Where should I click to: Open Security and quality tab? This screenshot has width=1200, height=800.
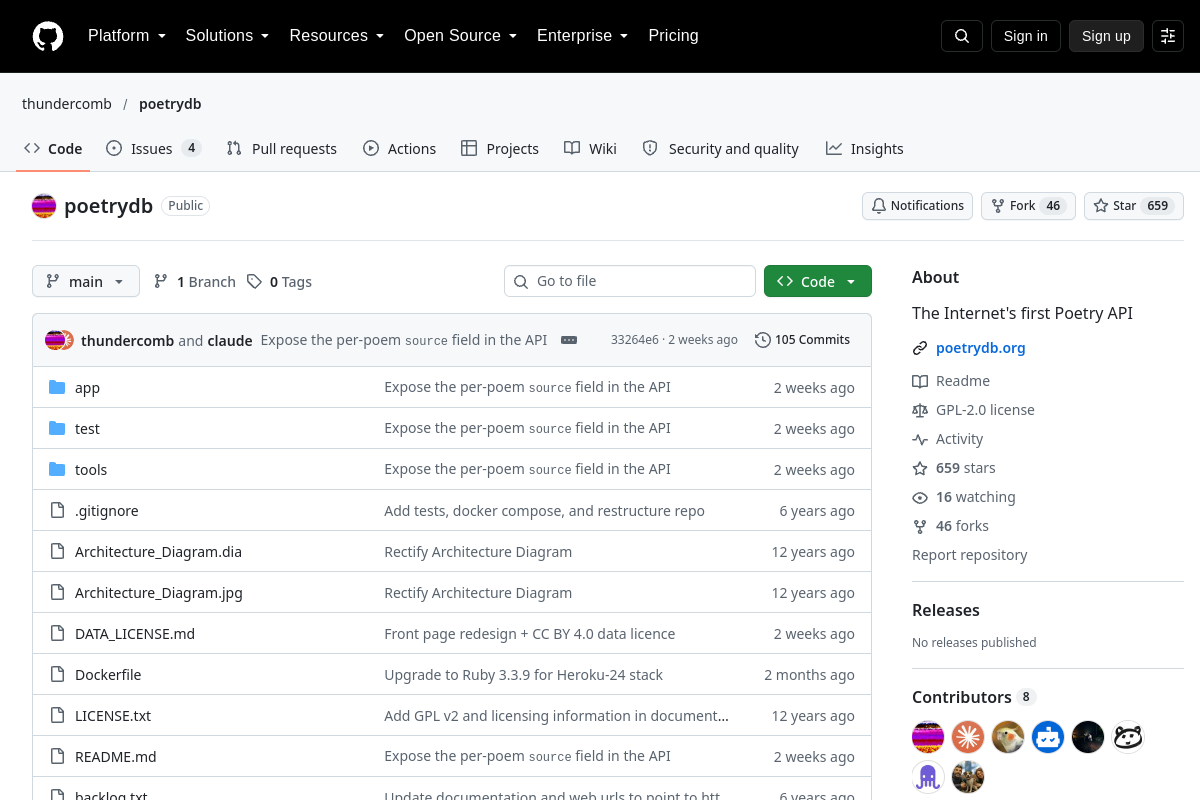coord(720,149)
